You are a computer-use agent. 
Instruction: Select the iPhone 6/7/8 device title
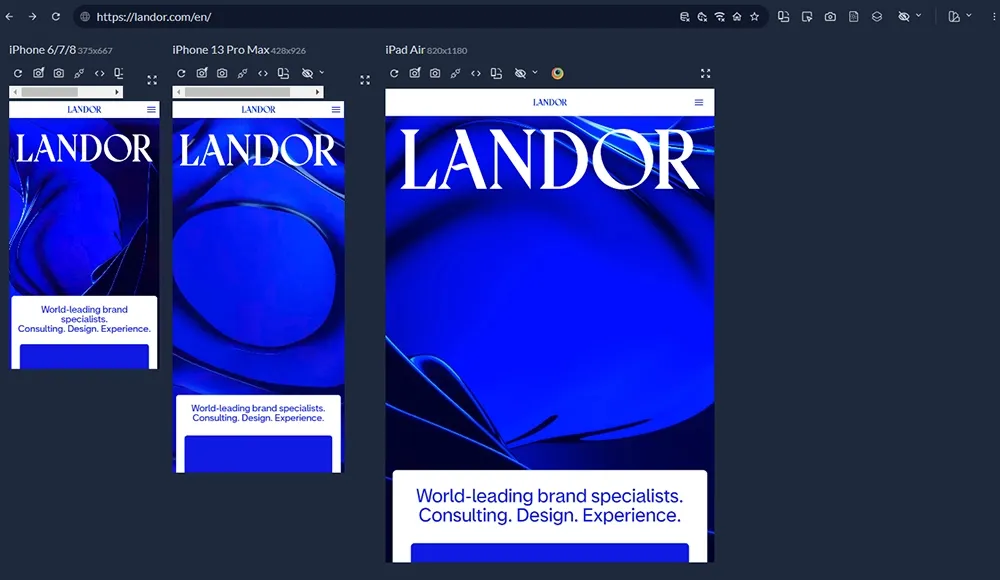click(42, 50)
